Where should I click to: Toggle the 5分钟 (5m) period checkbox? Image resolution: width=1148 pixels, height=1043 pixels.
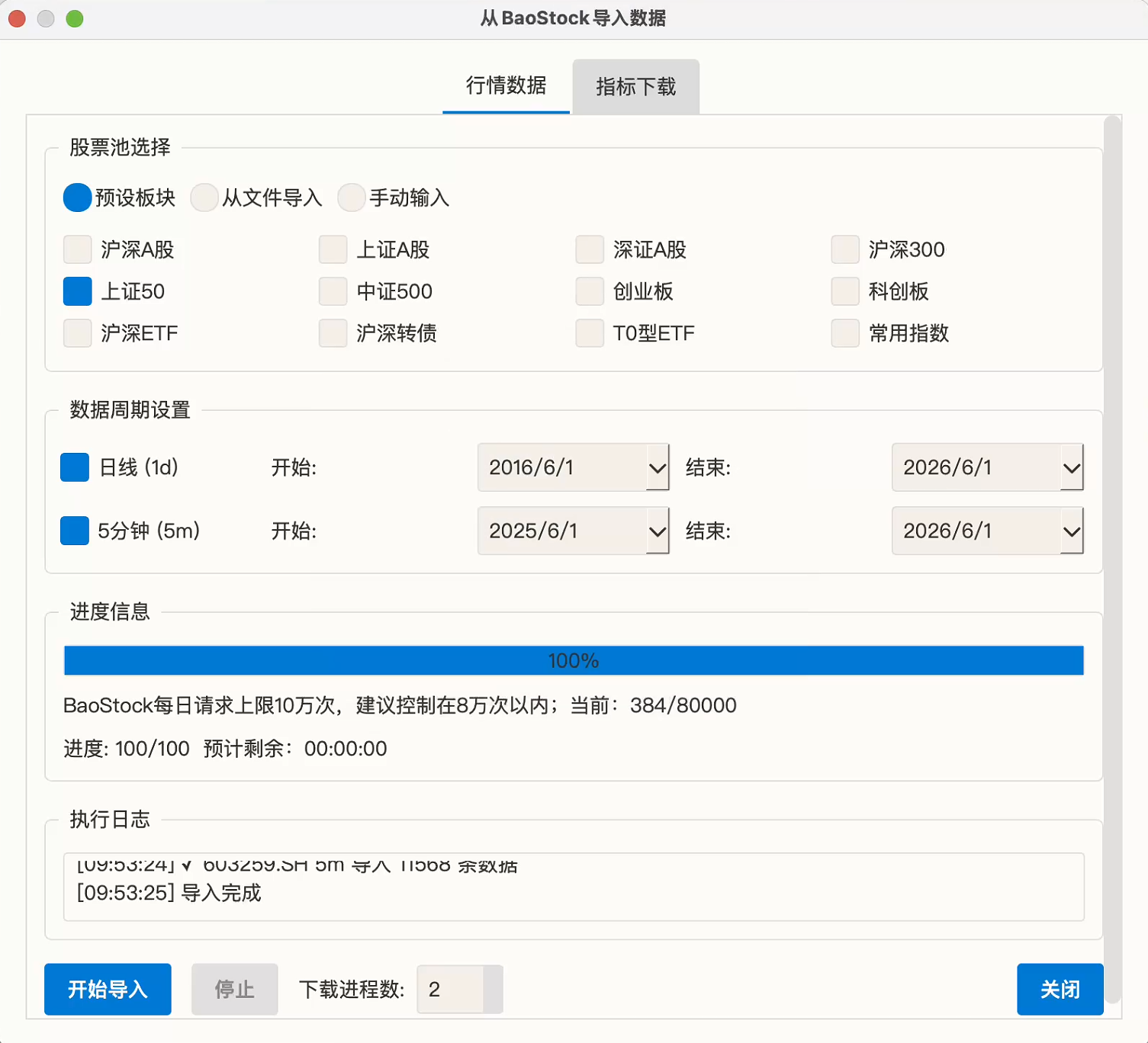coord(75,531)
